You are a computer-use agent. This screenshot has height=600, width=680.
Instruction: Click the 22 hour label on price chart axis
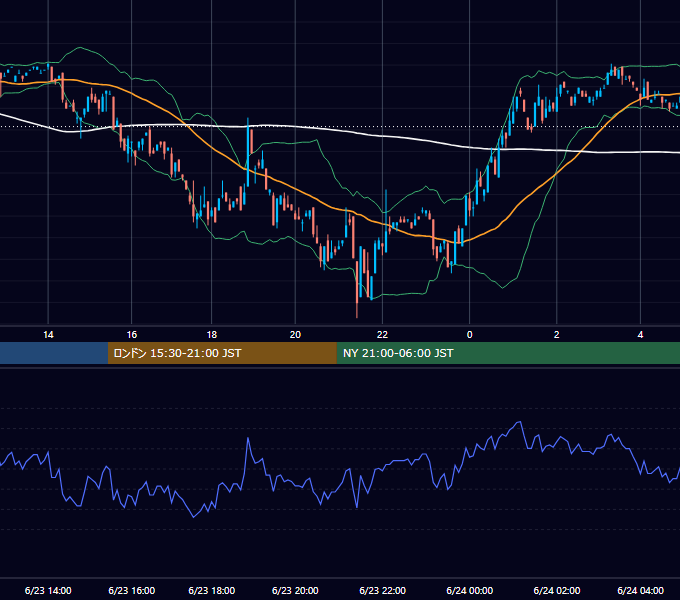[382, 335]
